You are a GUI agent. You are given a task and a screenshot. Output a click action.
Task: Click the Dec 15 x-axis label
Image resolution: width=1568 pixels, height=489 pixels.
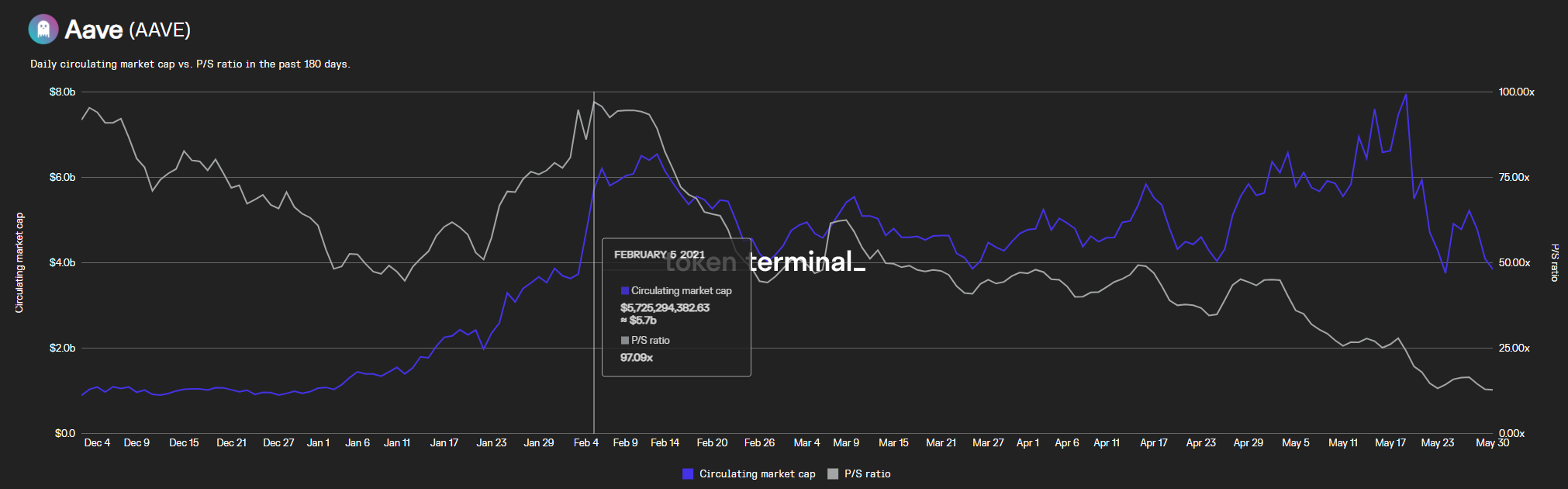(x=184, y=442)
